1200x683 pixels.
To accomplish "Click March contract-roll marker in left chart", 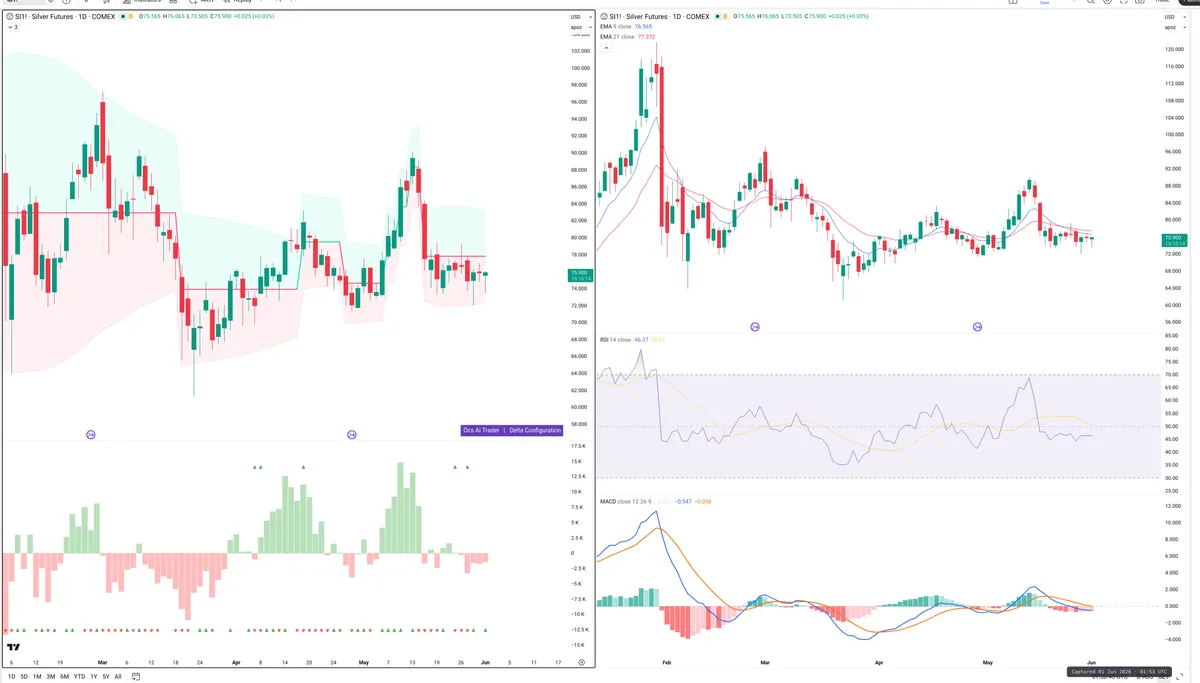I will point(90,434).
